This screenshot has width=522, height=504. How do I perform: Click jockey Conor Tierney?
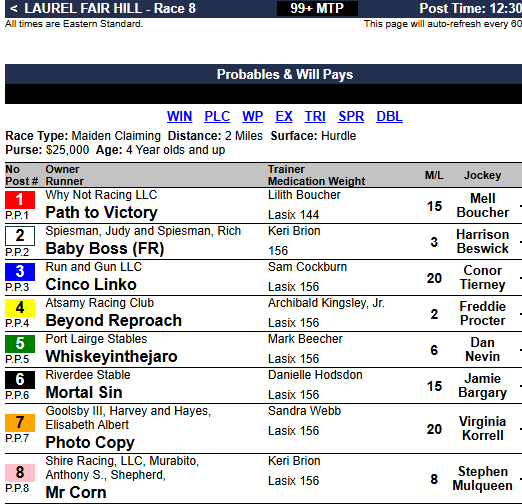[x=483, y=278]
